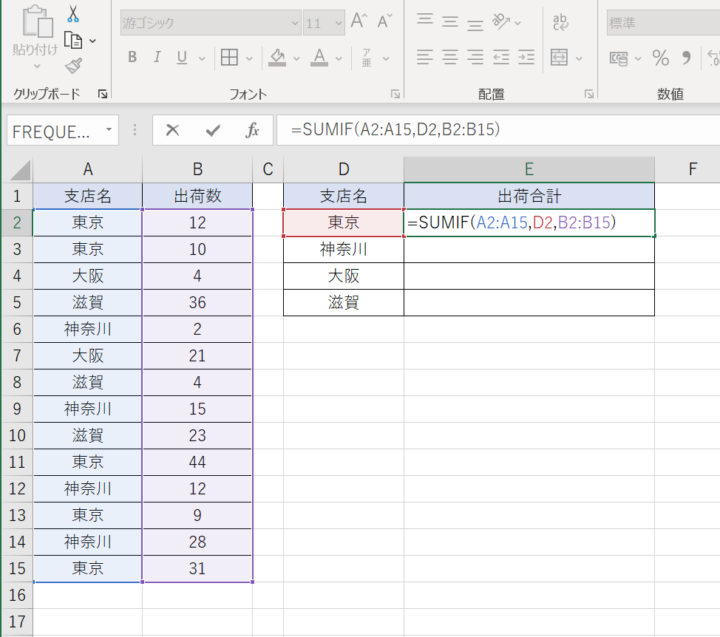Expand the font color dropdown arrow

coord(338,58)
